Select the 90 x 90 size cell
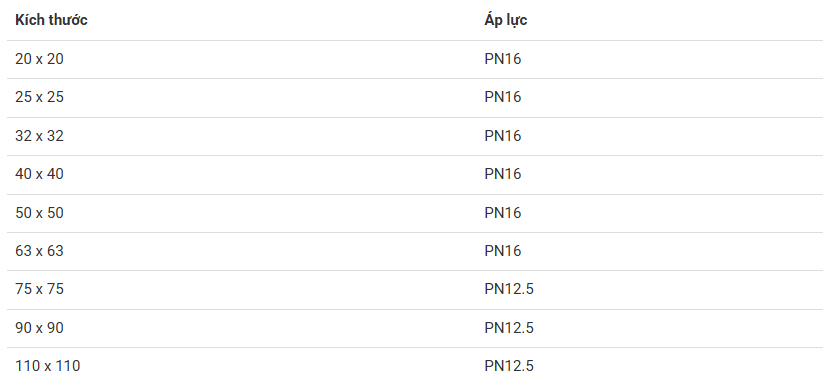 tap(39, 328)
